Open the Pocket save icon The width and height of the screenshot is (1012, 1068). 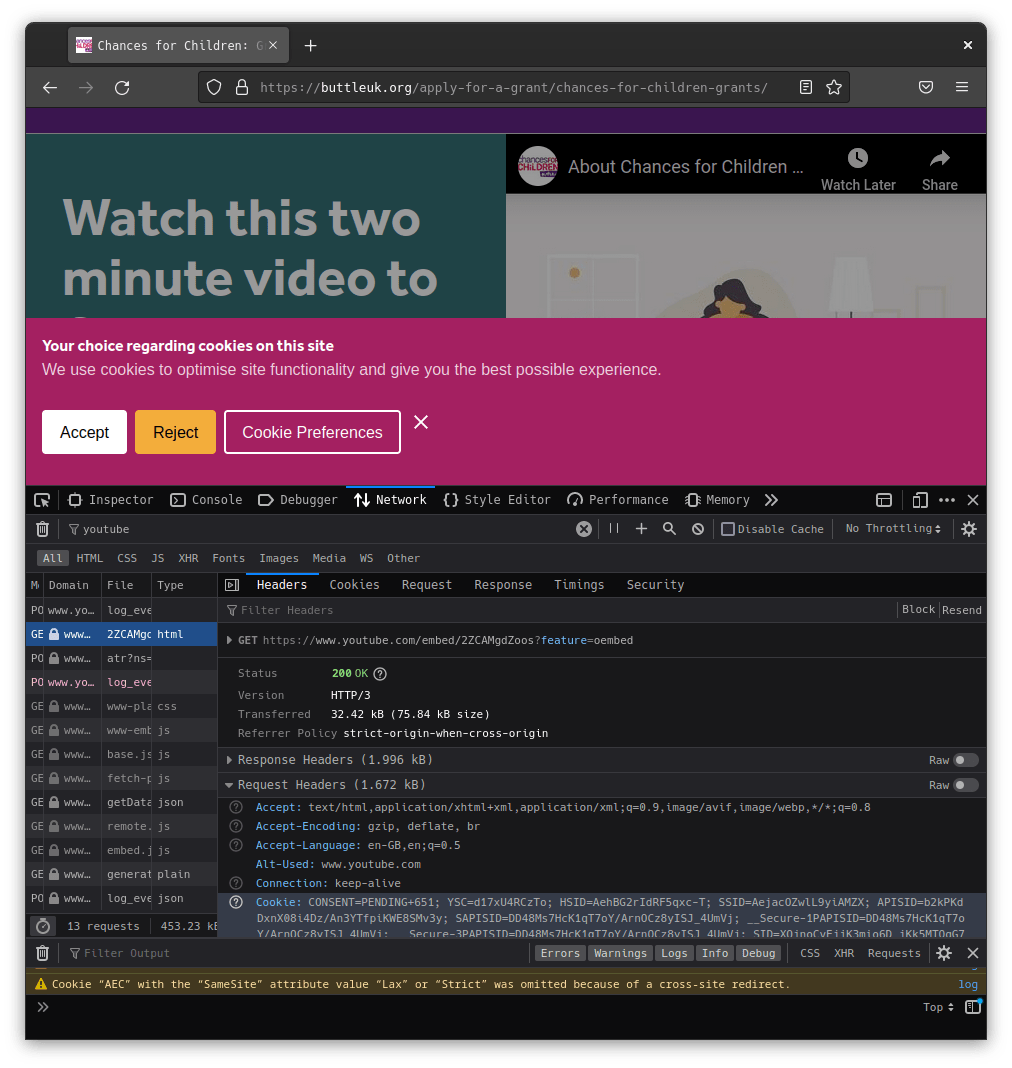coord(926,87)
